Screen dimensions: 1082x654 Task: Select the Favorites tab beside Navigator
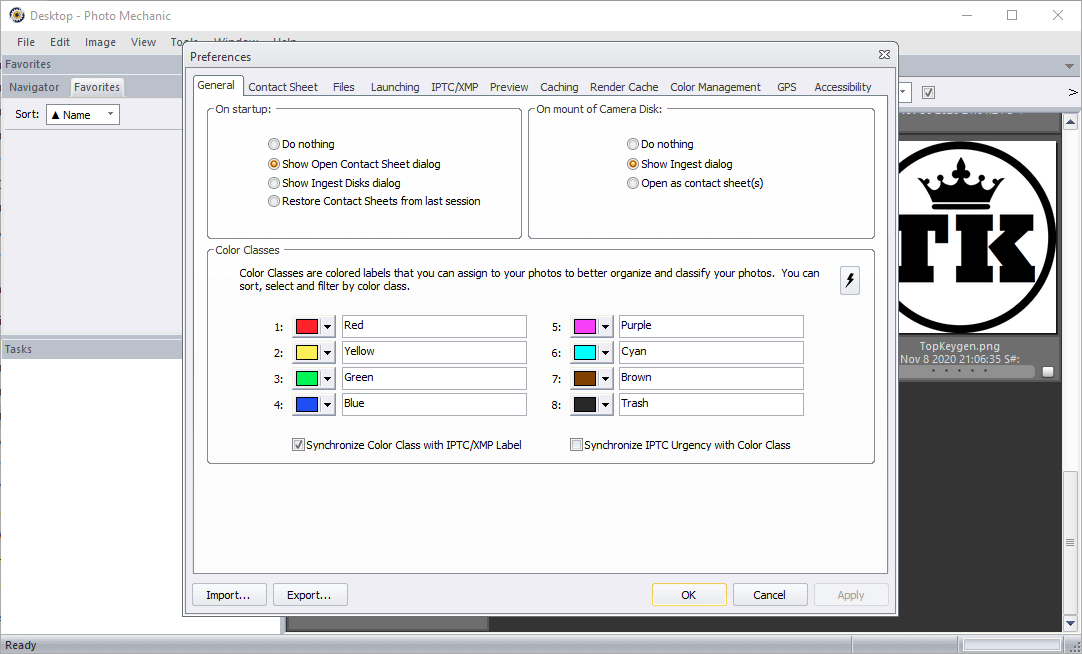click(x=97, y=87)
